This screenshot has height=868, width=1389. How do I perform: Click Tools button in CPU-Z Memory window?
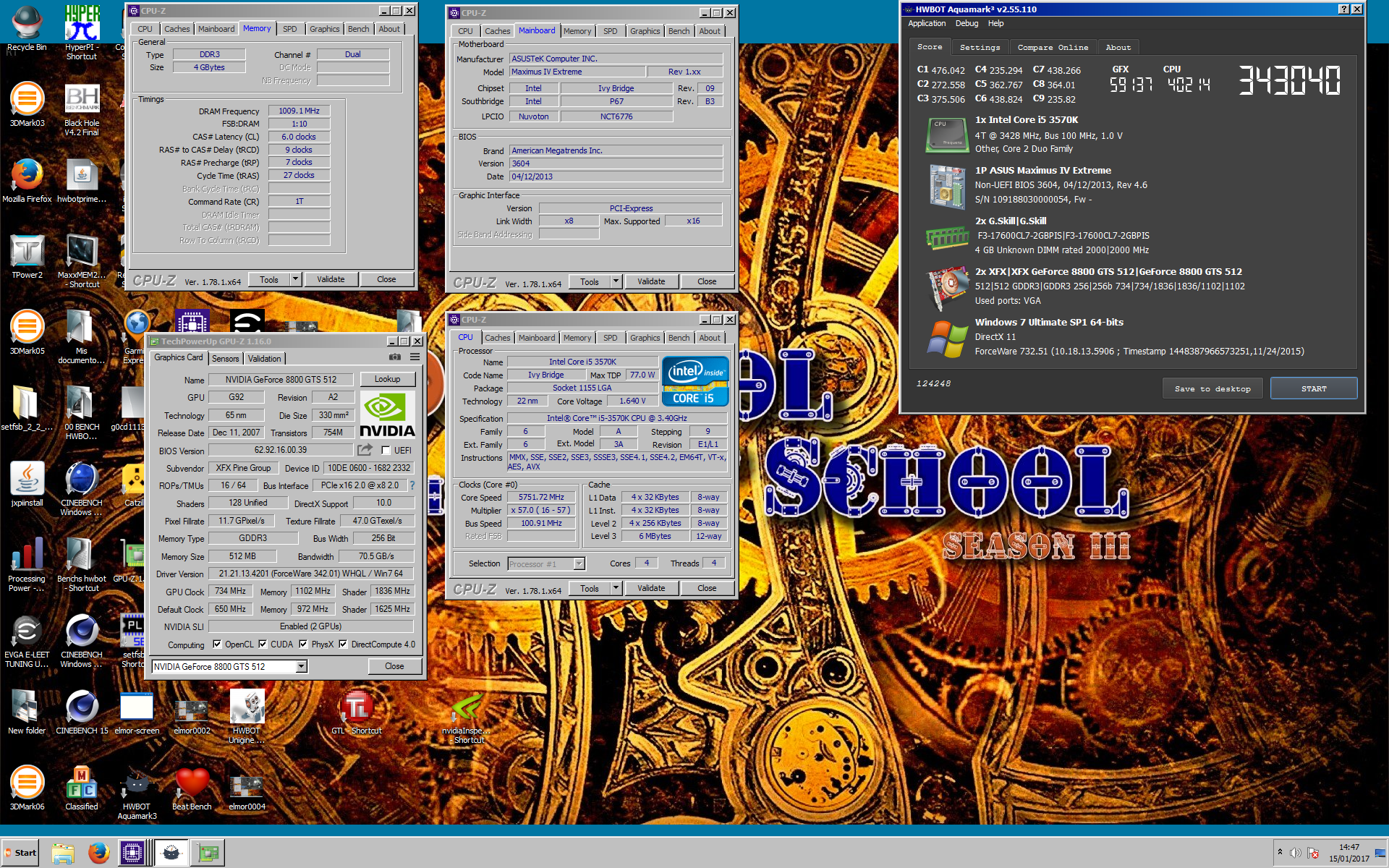(269, 279)
